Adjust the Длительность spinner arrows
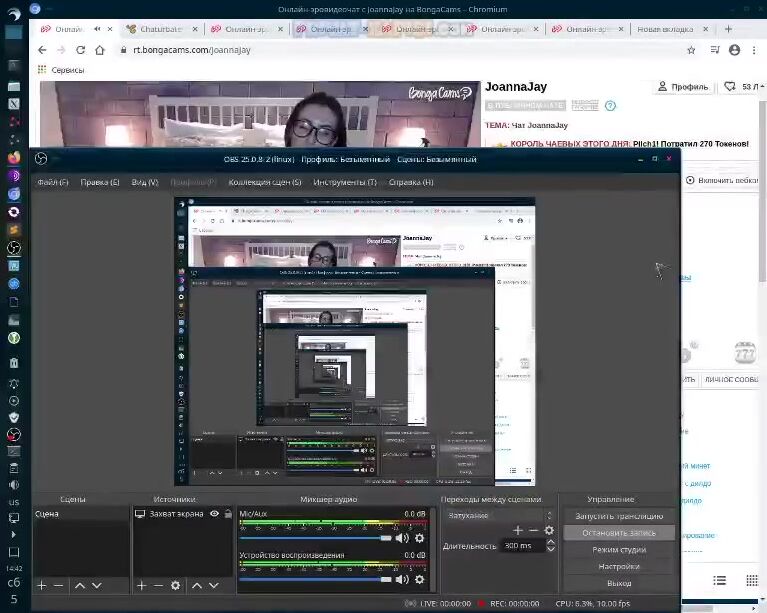The width and height of the screenshot is (767, 613). click(x=550, y=546)
